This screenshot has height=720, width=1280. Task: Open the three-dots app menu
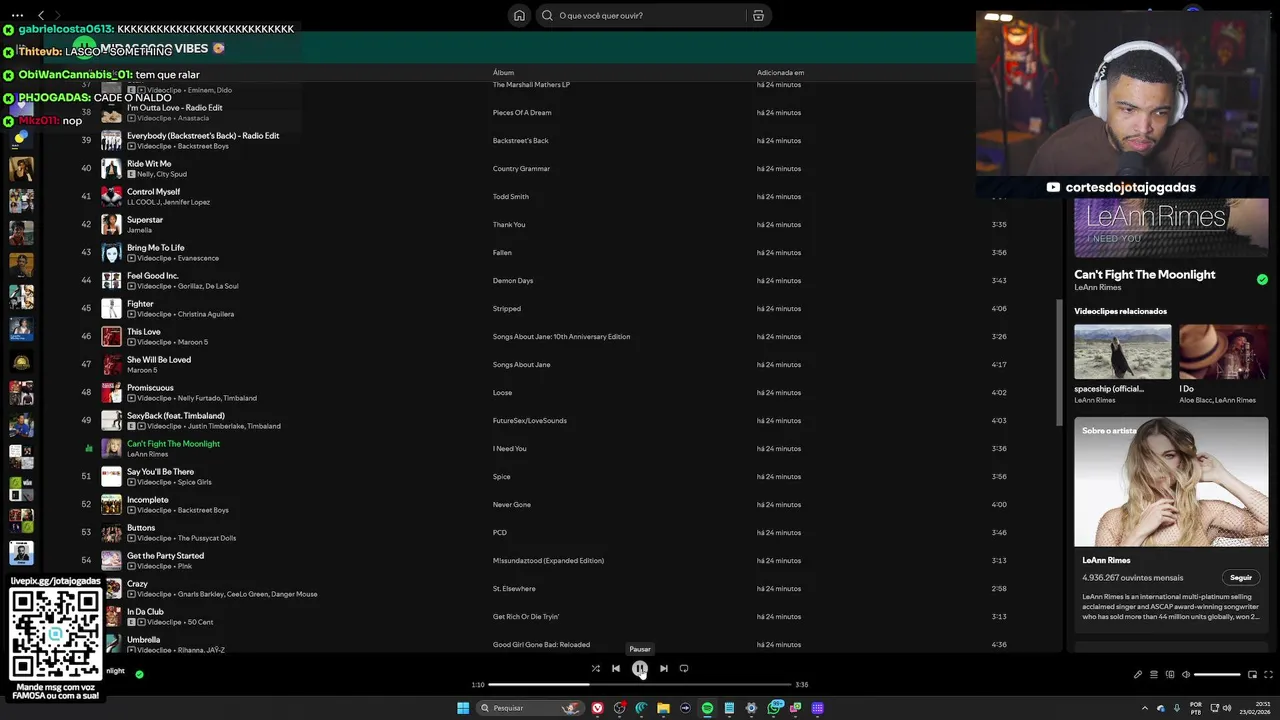tap(17, 15)
